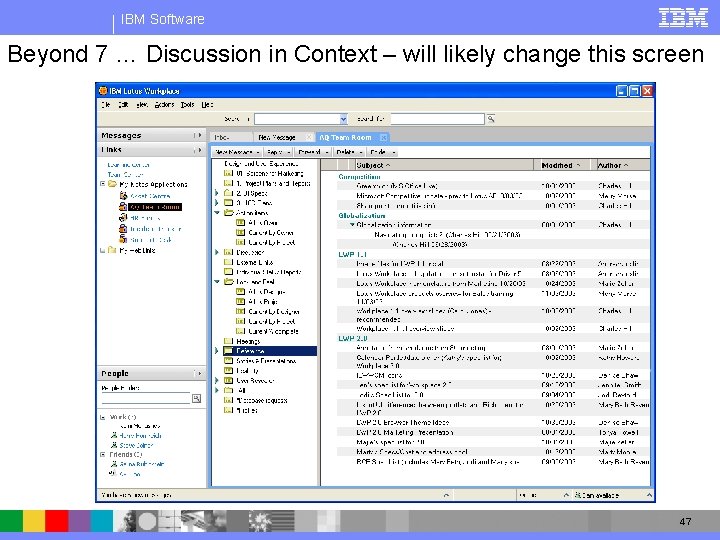Collapse the Action Items folder
The image size is (720, 540).
[217, 213]
